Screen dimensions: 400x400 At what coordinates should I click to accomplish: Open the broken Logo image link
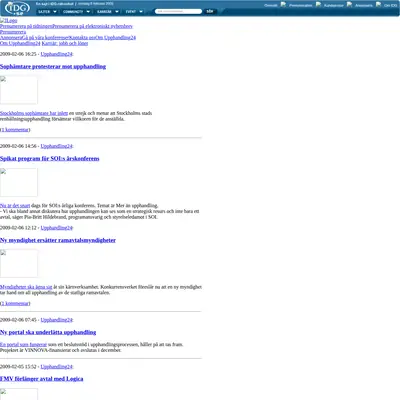pos(9,20)
